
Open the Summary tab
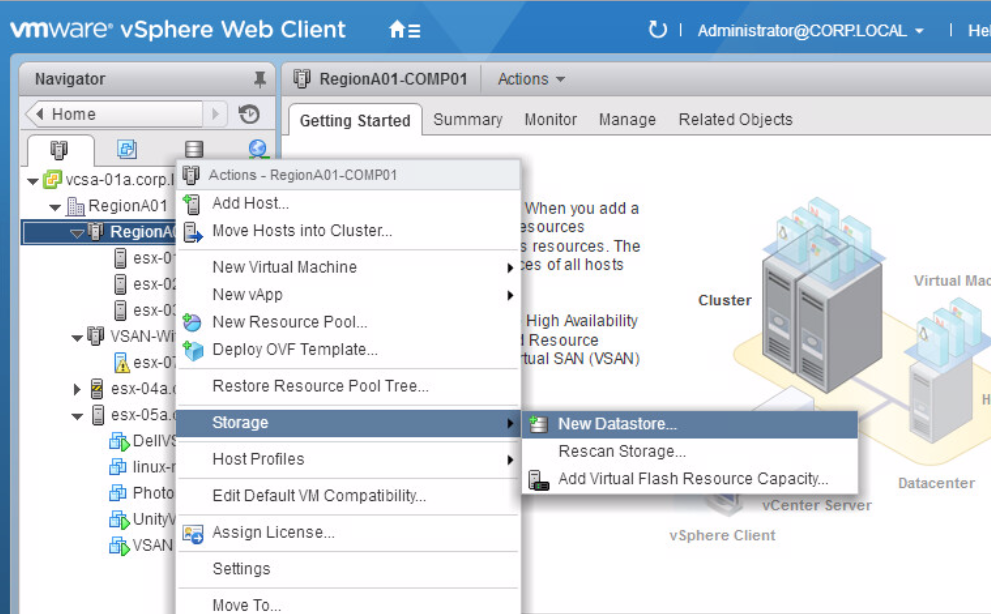[x=467, y=120]
